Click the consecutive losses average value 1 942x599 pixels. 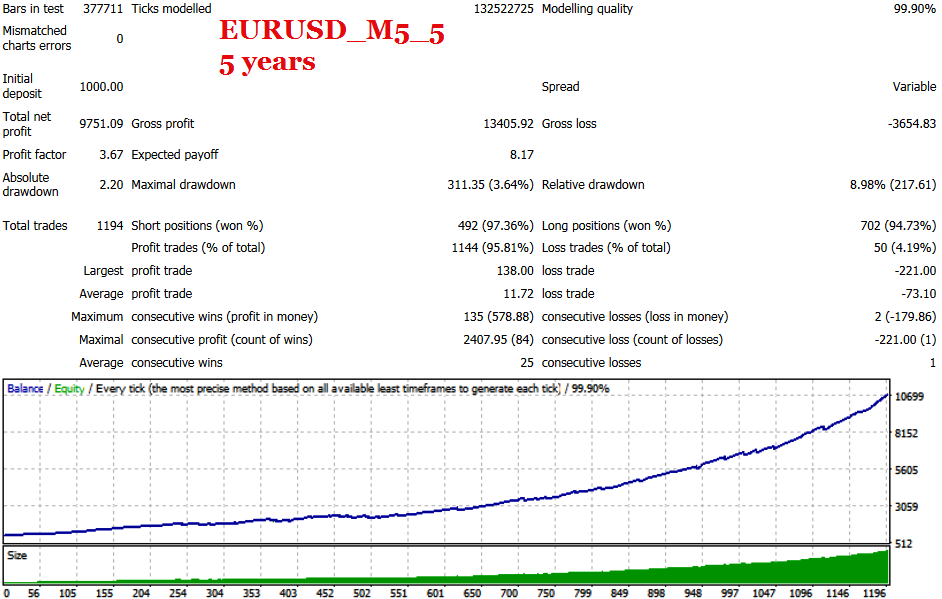point(932,363)
